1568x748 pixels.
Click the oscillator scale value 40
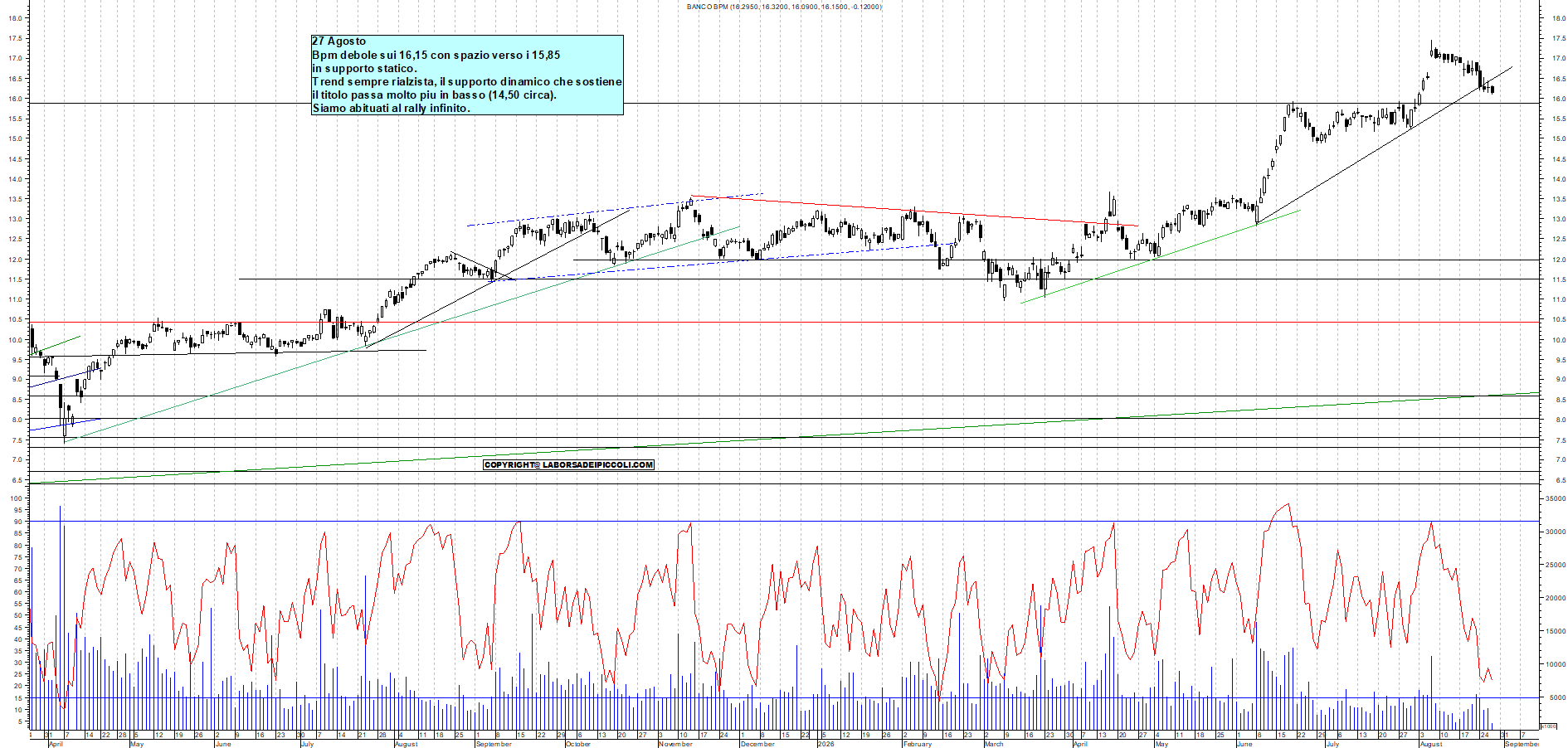pyautogui.click(x=18, y=639)
